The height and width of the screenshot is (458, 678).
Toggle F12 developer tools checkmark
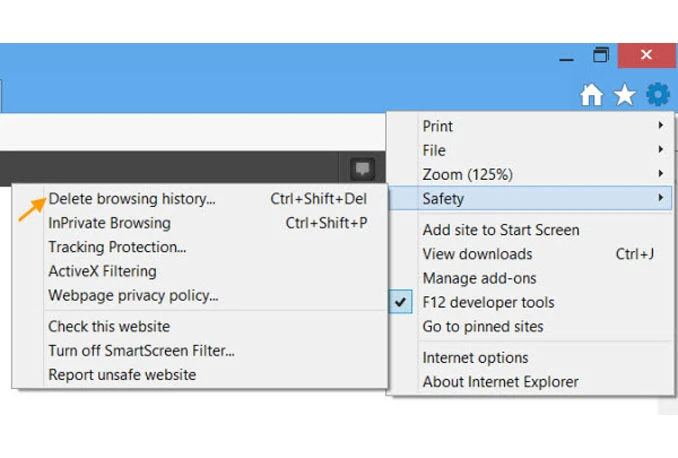401,302
